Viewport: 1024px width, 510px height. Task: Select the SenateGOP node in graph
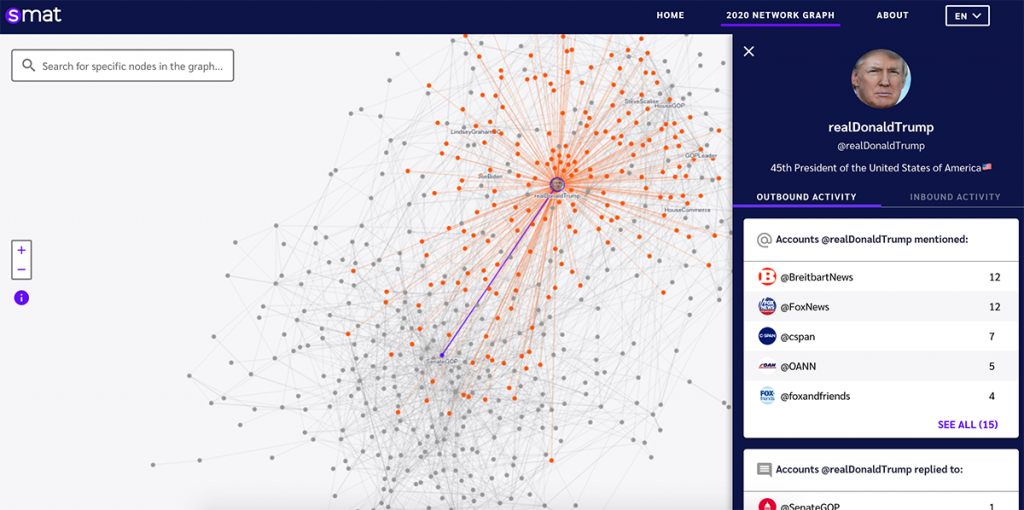tap(441, 355)
